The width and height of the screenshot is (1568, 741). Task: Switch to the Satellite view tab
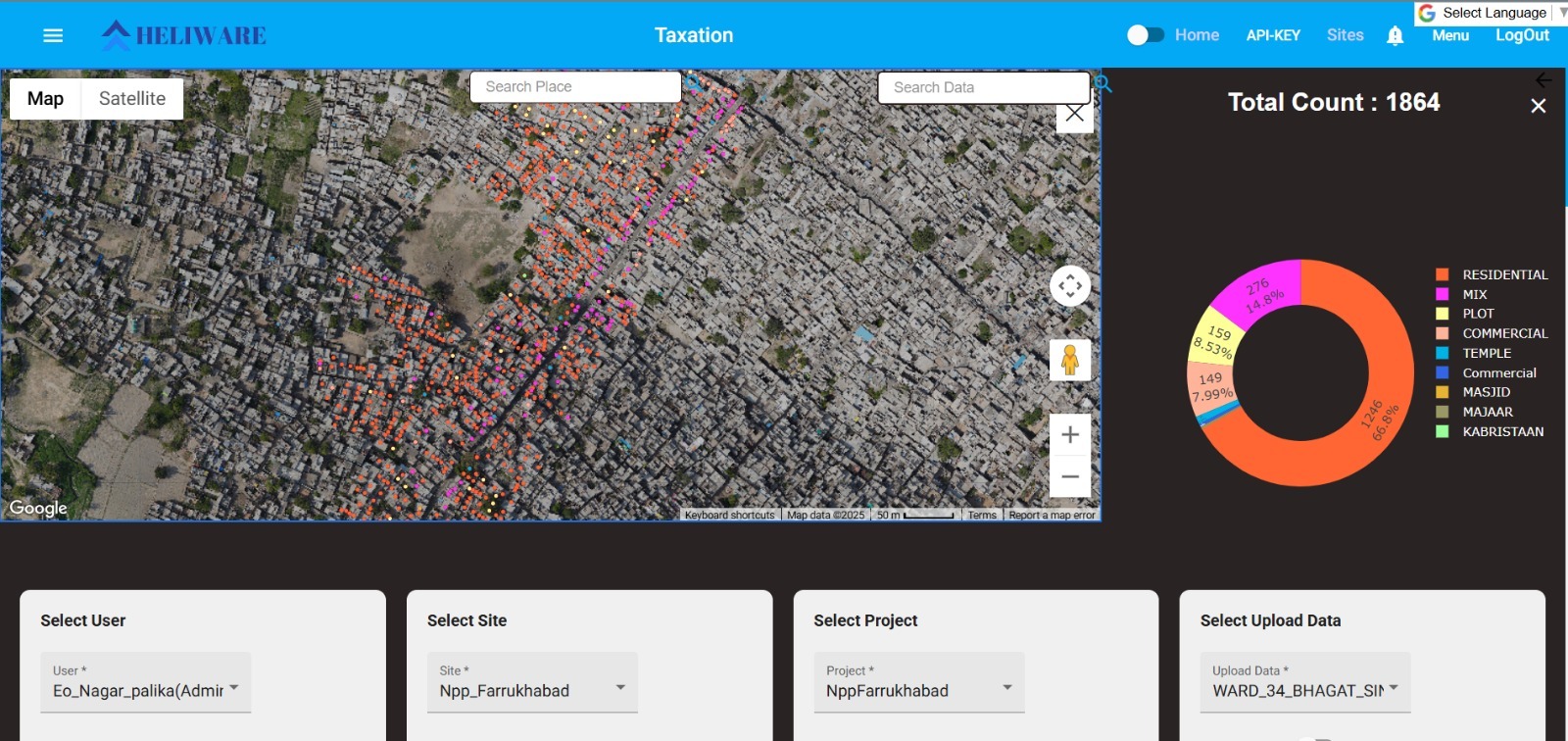132,99
